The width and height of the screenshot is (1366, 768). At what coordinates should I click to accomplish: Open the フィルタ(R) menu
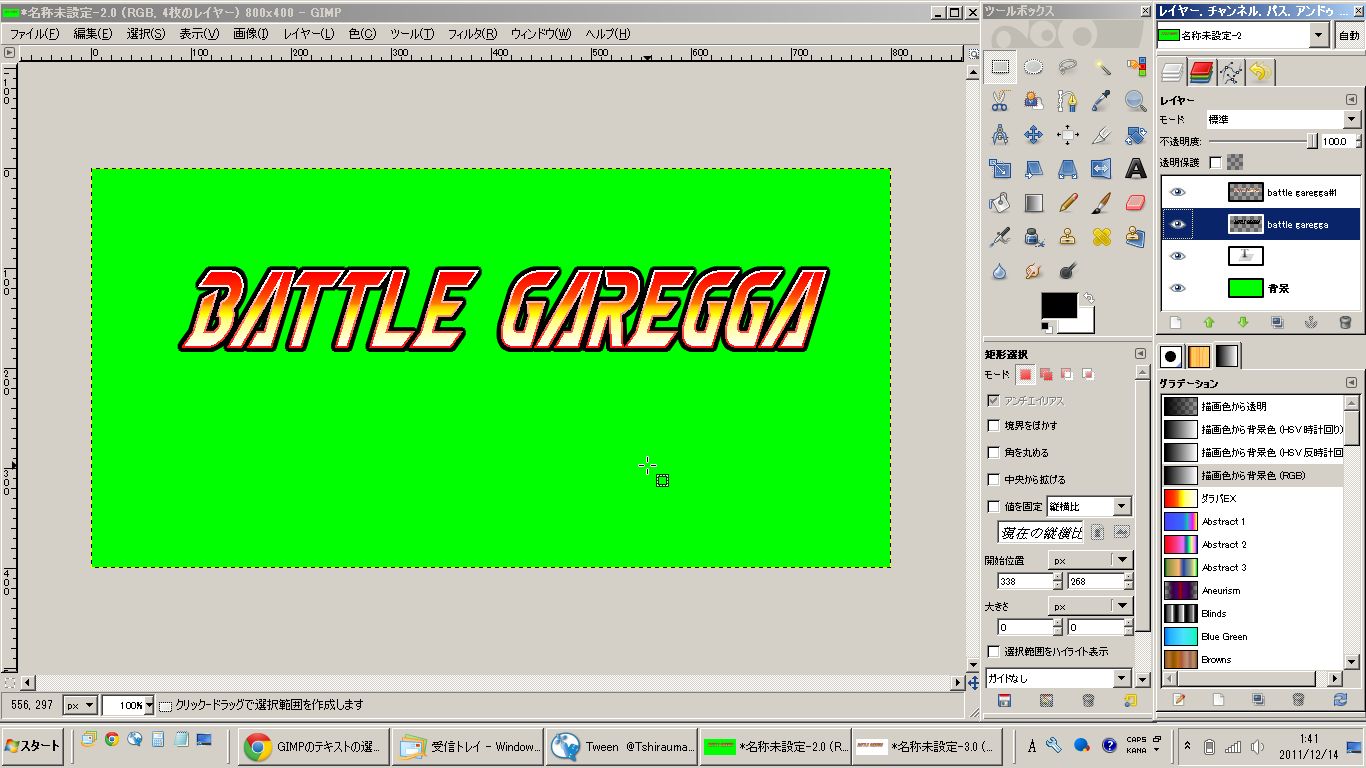pos(472,33)
